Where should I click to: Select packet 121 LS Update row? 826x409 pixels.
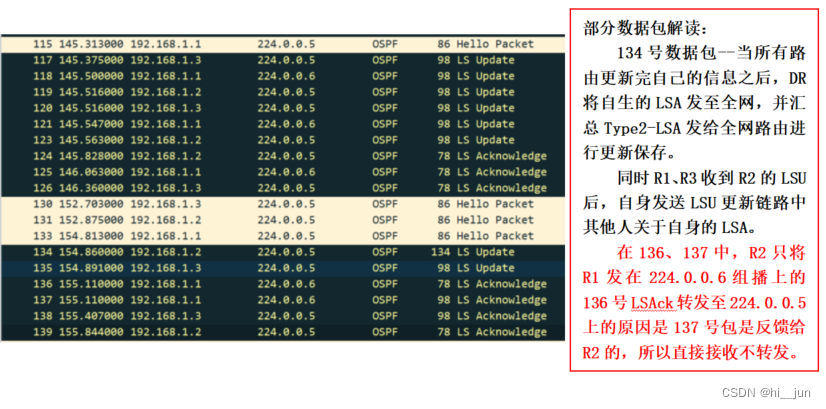283,124
